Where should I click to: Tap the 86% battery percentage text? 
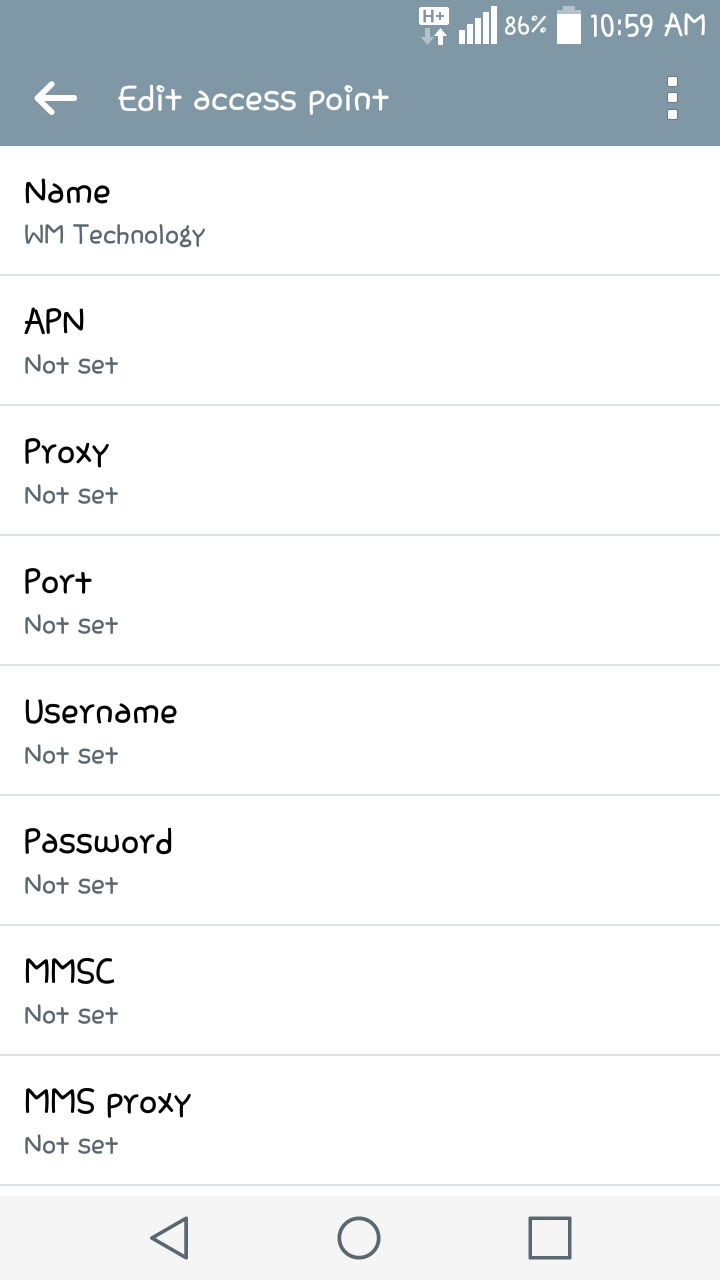[x=525, y=27]
